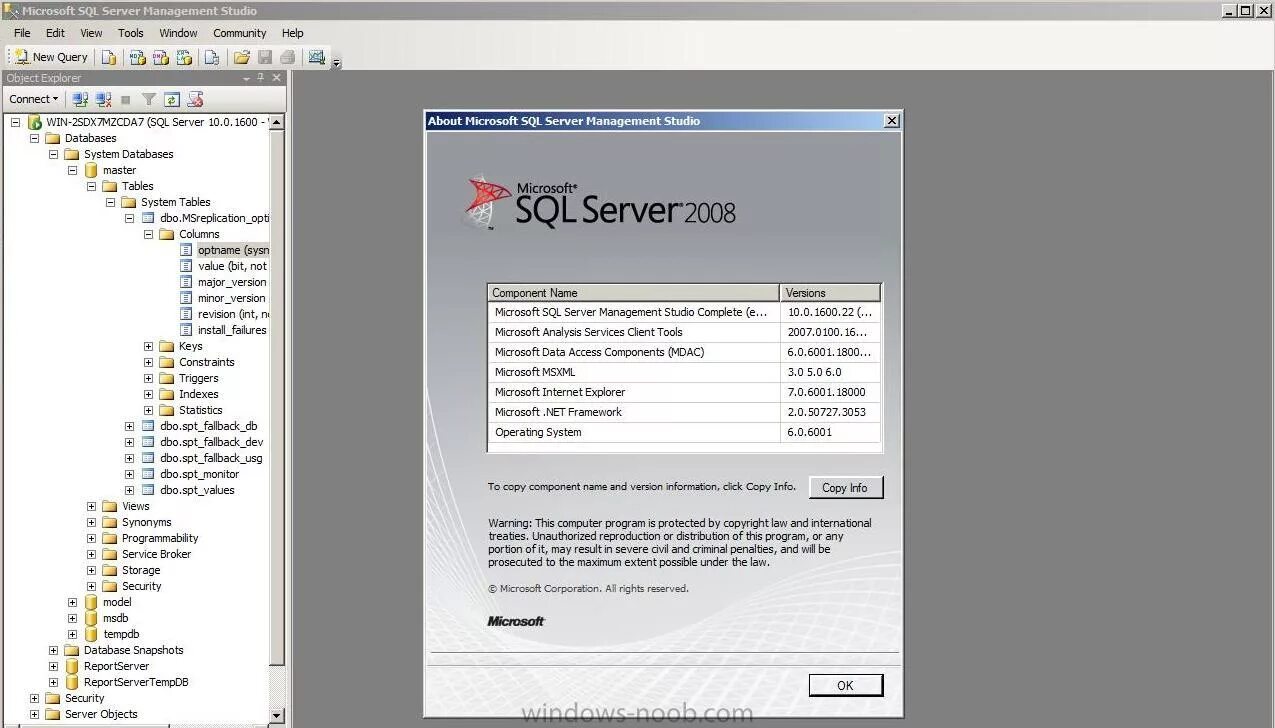
Task: Open the toolbar options overflow arrow
Action: (x=337, y=62)
